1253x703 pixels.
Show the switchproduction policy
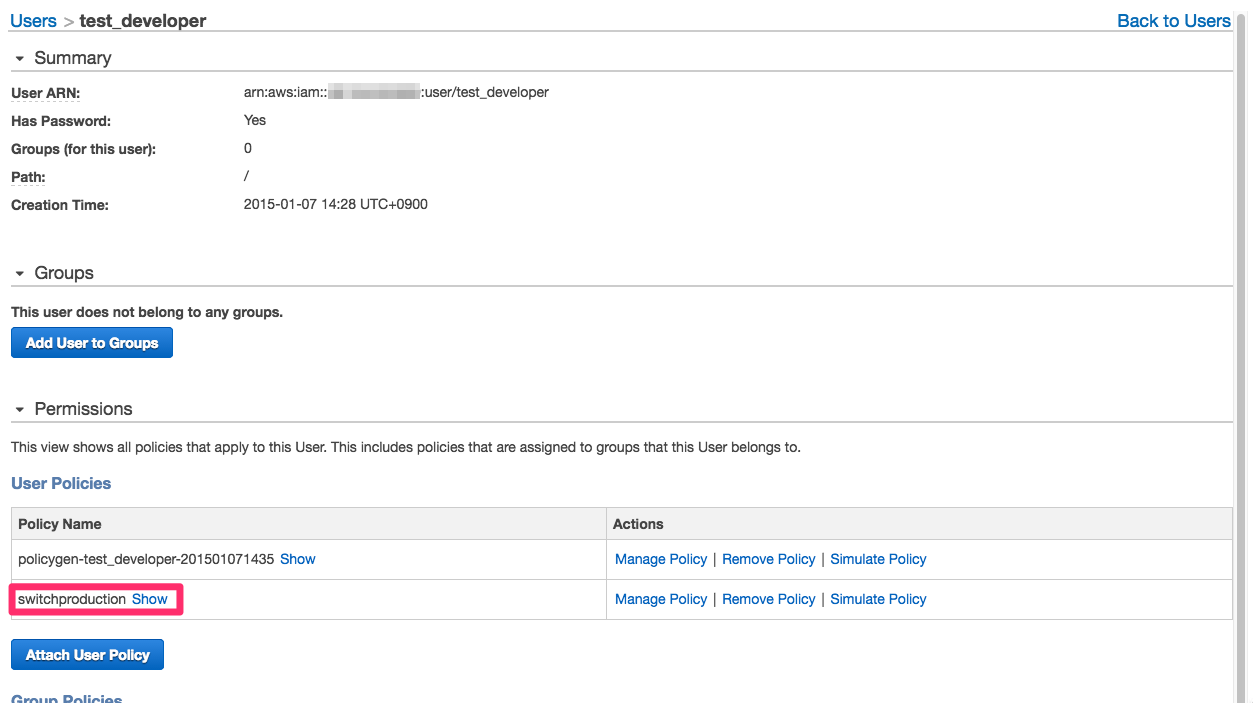click(150, 599)
